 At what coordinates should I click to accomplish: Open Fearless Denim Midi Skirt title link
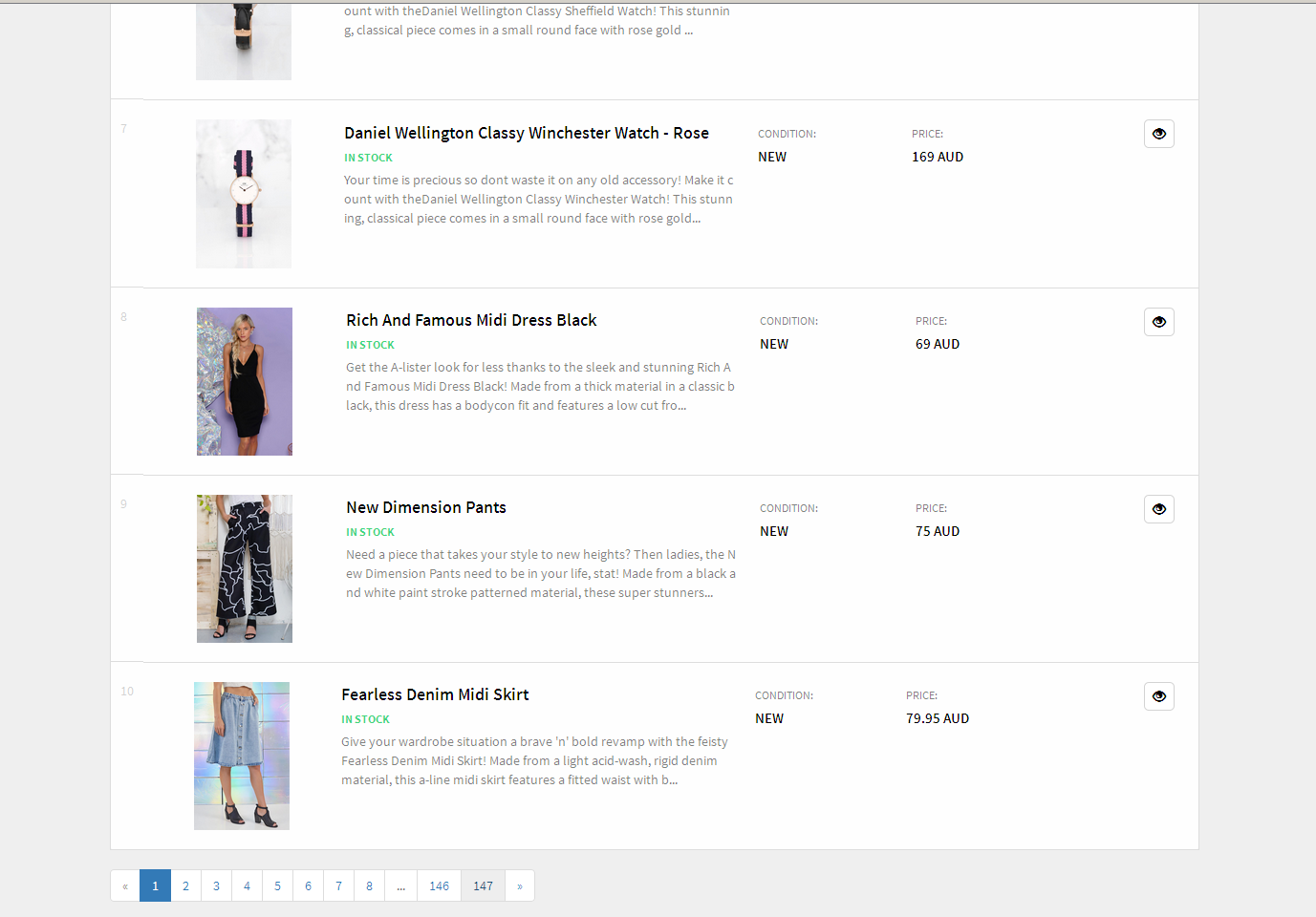pyautogui.click(x=435, y=694)
